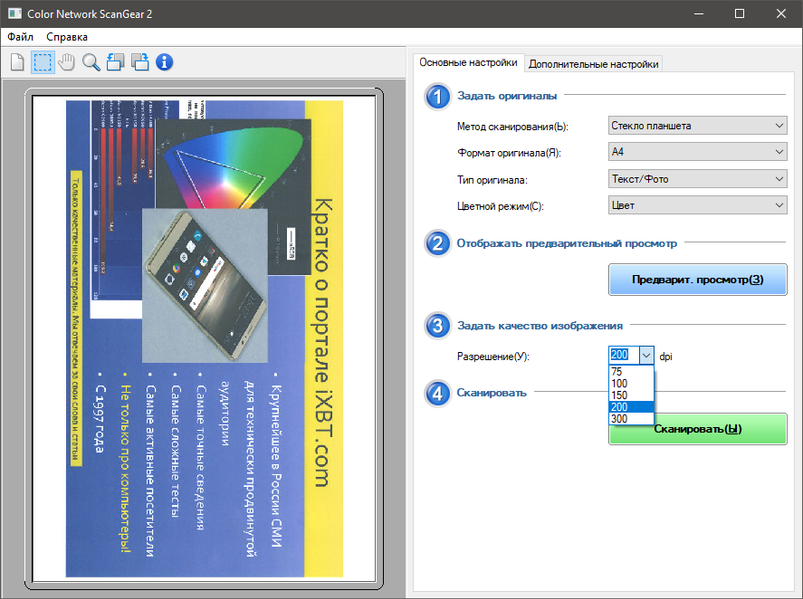Open the Тип оригинала Текст/Фото dropdown
Image resolution: width=803 pixels, height=599 pixels.
pyautogui.click(x=698, y=179)
